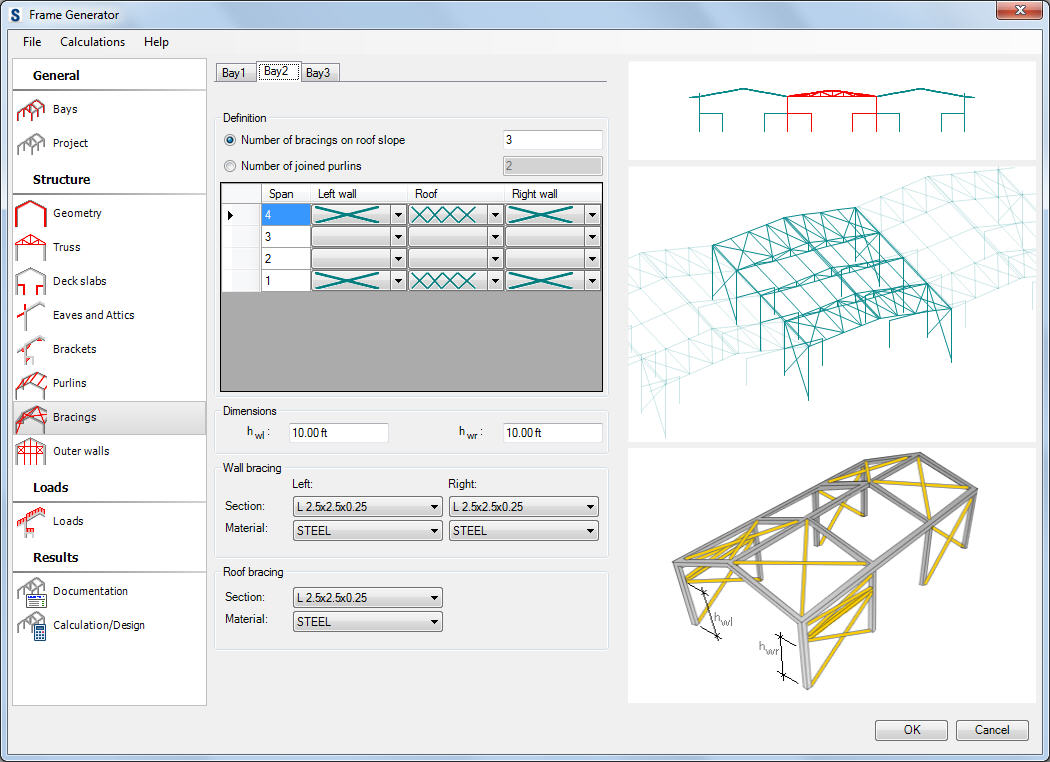The height and width of the screenshot is (762, 1050).
Task: Open the Project section icon
Action: (x=31, y=143)
